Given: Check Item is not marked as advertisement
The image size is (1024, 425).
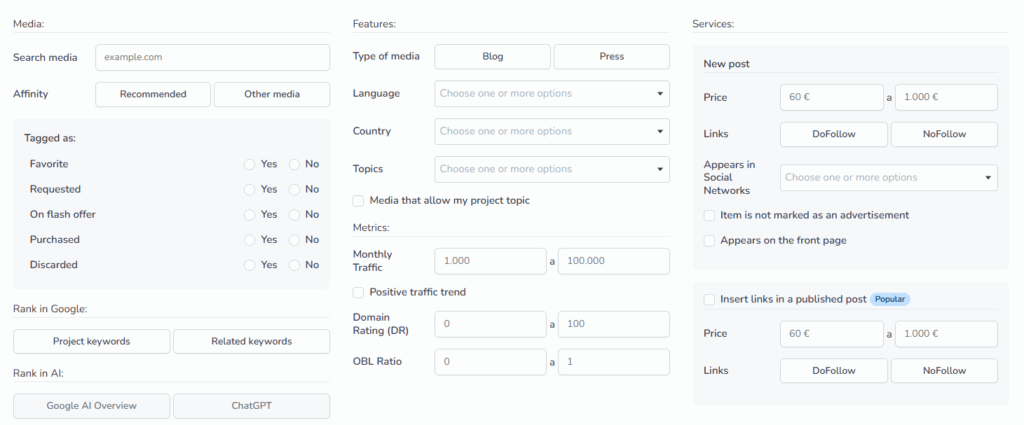Looking at the screenshot, I should [x=709, y=215].
